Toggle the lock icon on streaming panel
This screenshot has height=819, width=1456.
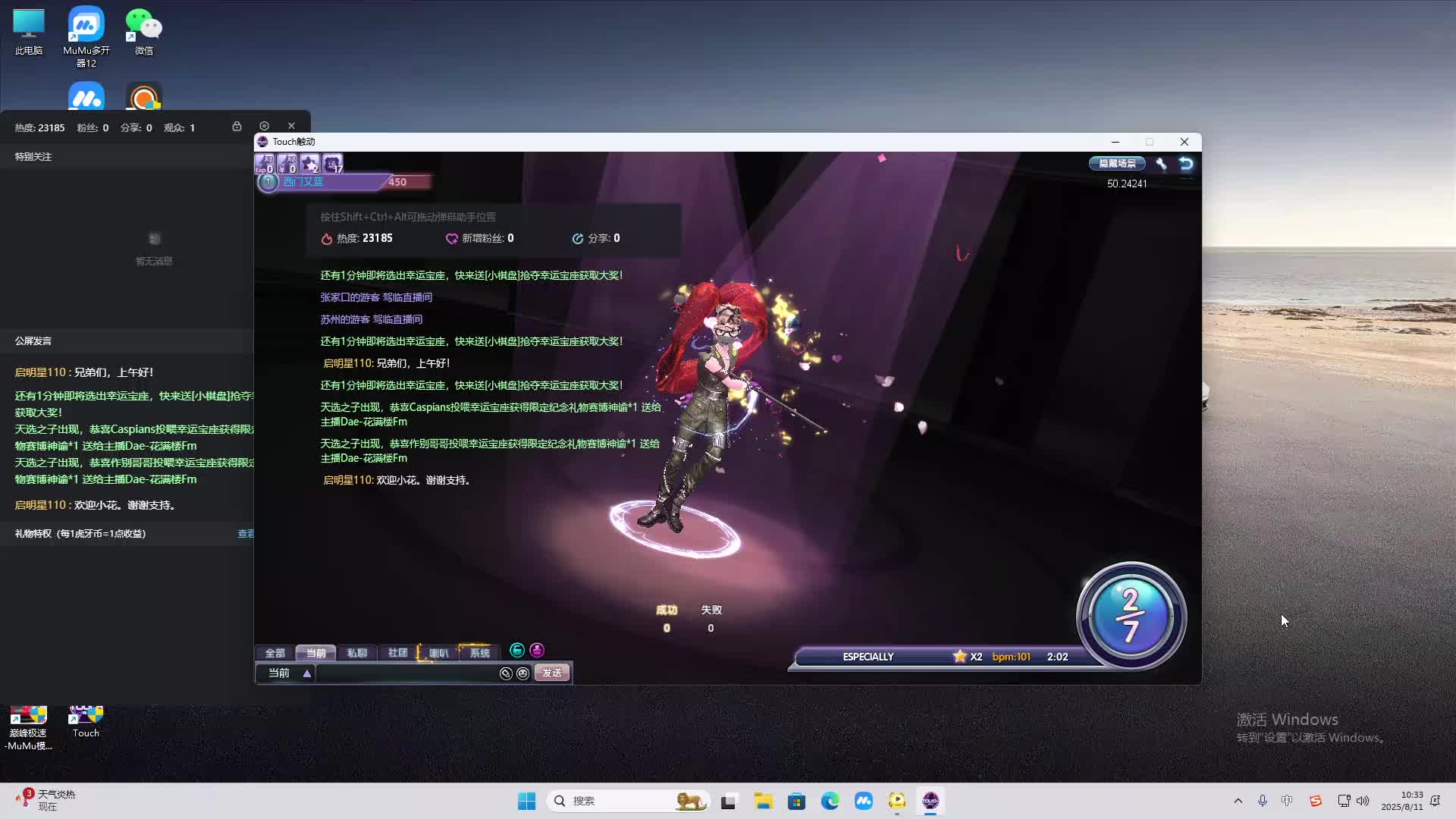(x=237, y=126)
